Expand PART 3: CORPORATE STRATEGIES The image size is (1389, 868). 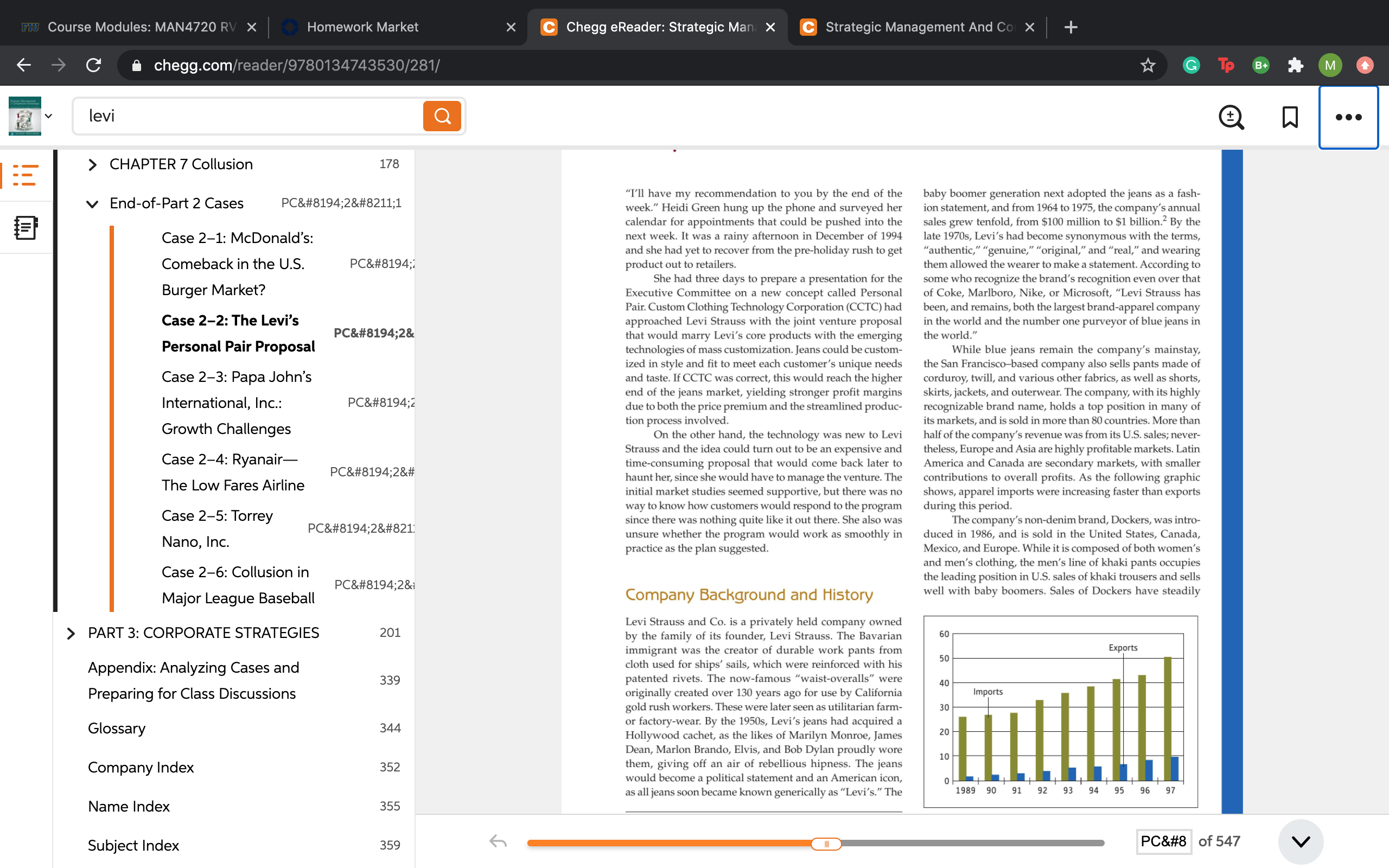click(x=71, y=633)
